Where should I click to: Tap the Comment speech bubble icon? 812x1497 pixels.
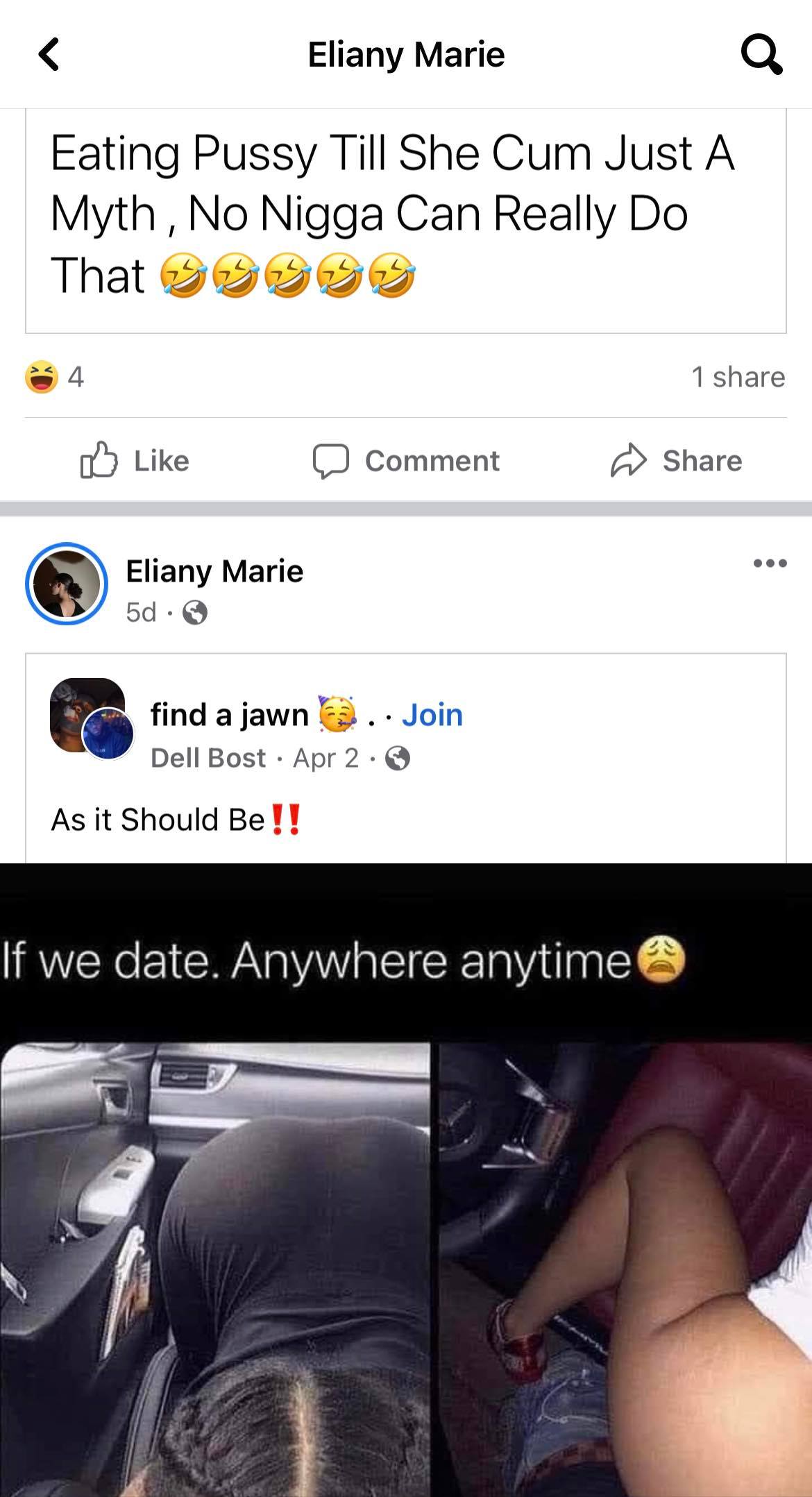click(330, 462)
